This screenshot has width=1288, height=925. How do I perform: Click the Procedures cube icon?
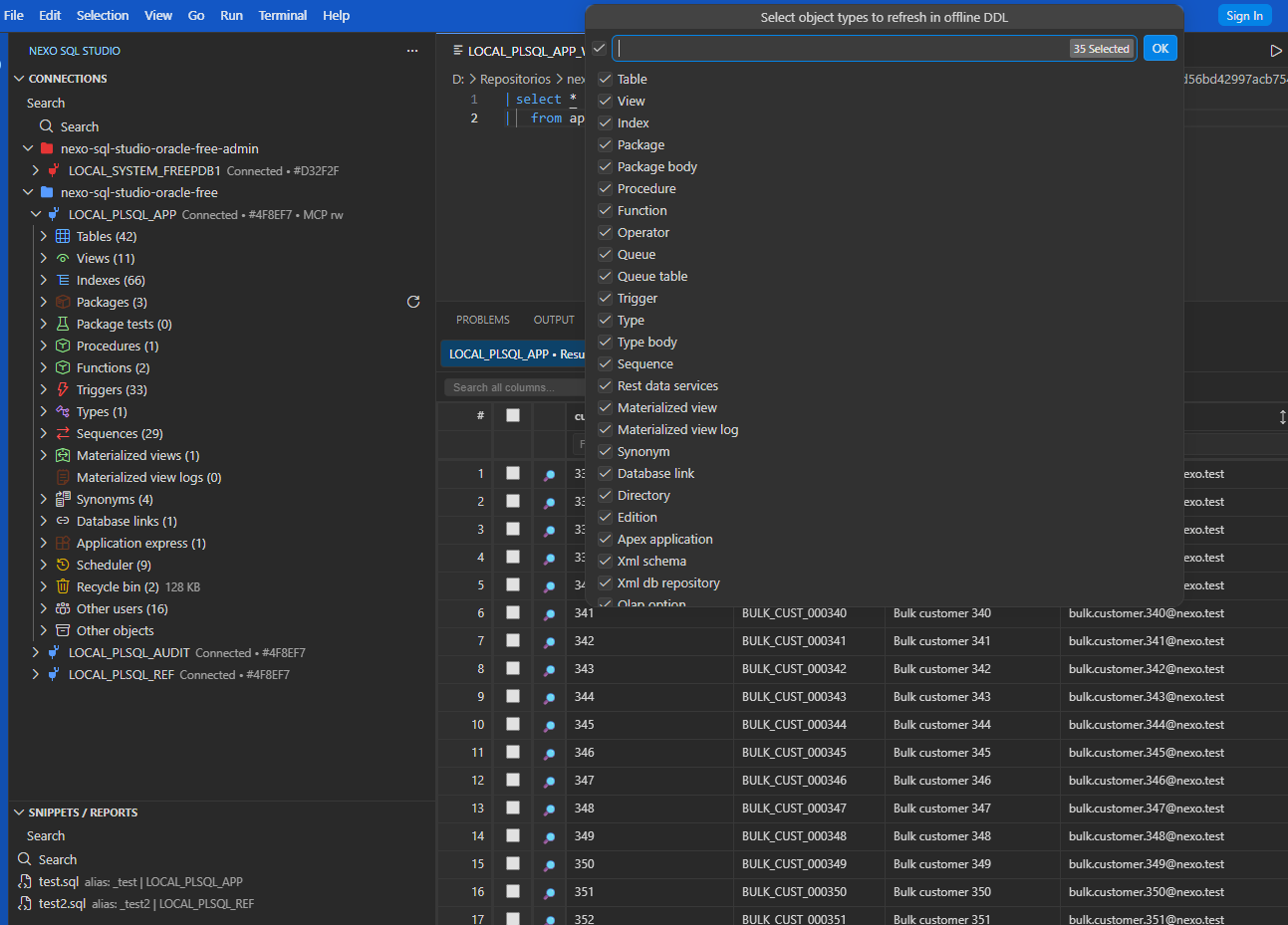tap(63, 346)
